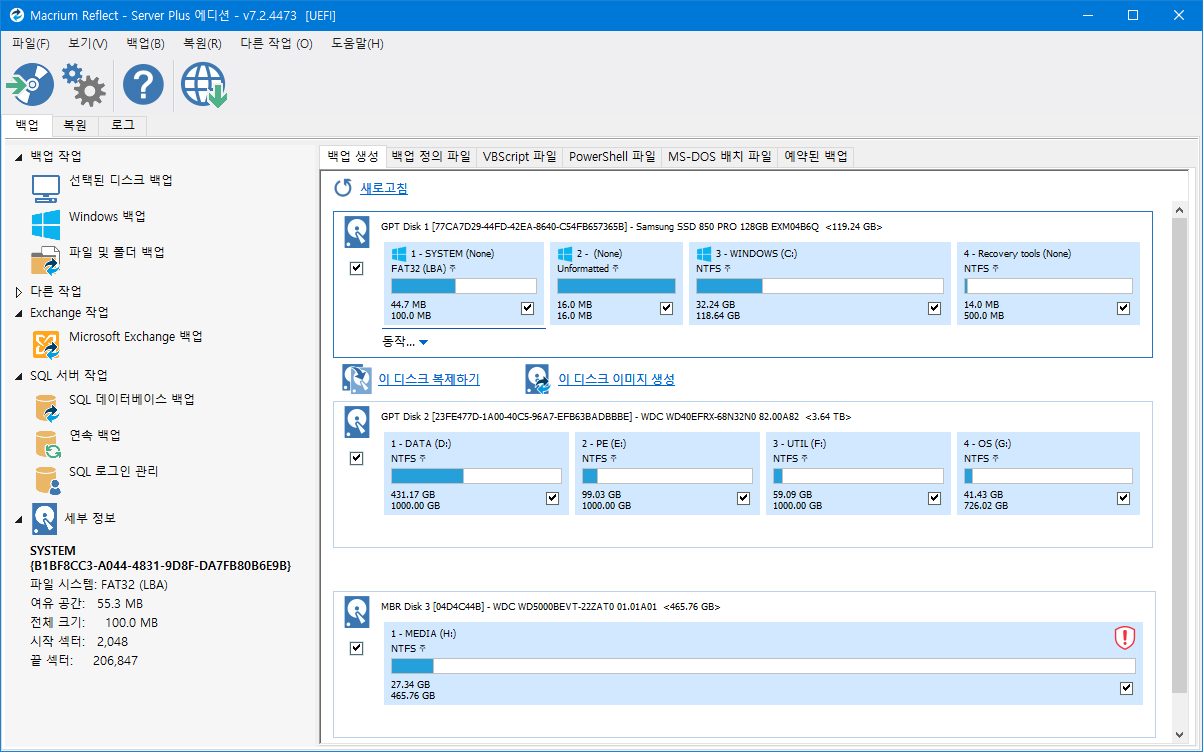The width and height of the screenshot is (1203, 752).
Task: Open the 다른 작업 (O) menu
Action: coord(277,43)
